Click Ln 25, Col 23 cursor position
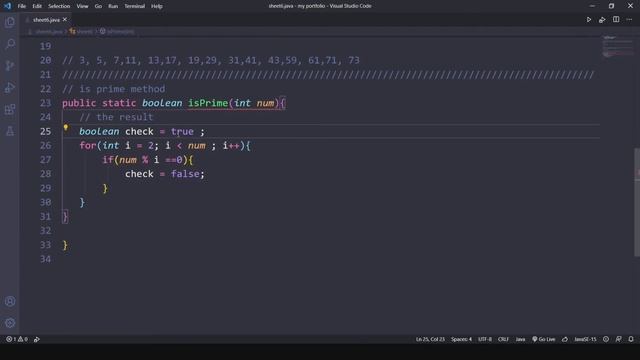Viewport: 640px width, 360px height. pyautogui.click(x=430, y=339)
